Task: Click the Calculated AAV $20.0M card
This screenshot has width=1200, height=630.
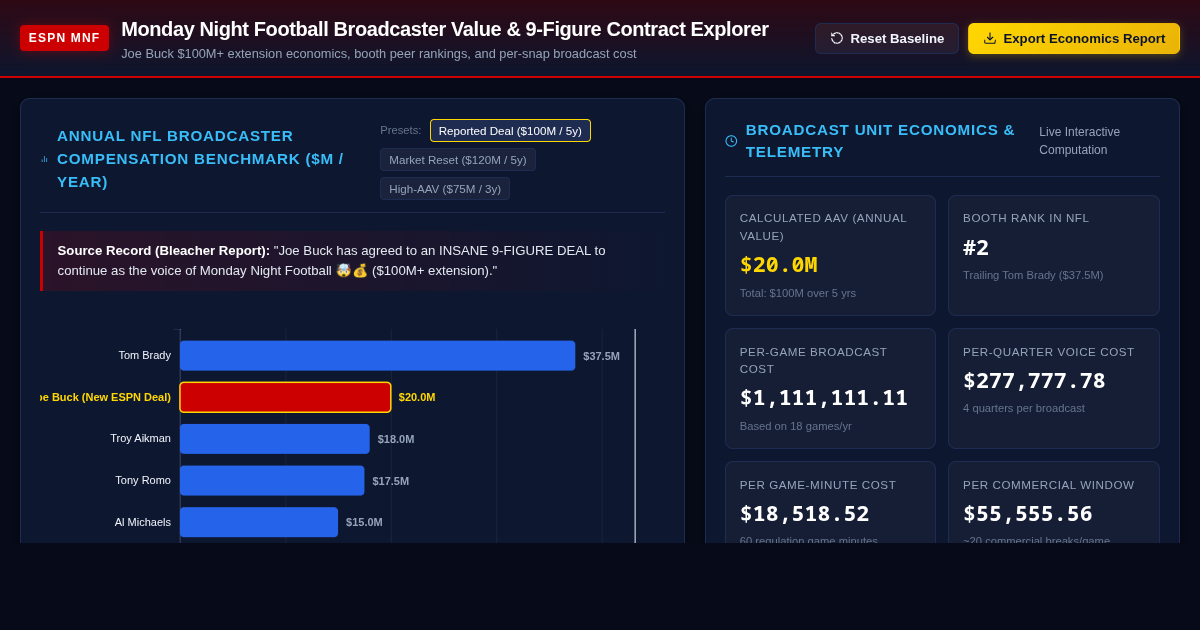Action: [x=830, y=255]
